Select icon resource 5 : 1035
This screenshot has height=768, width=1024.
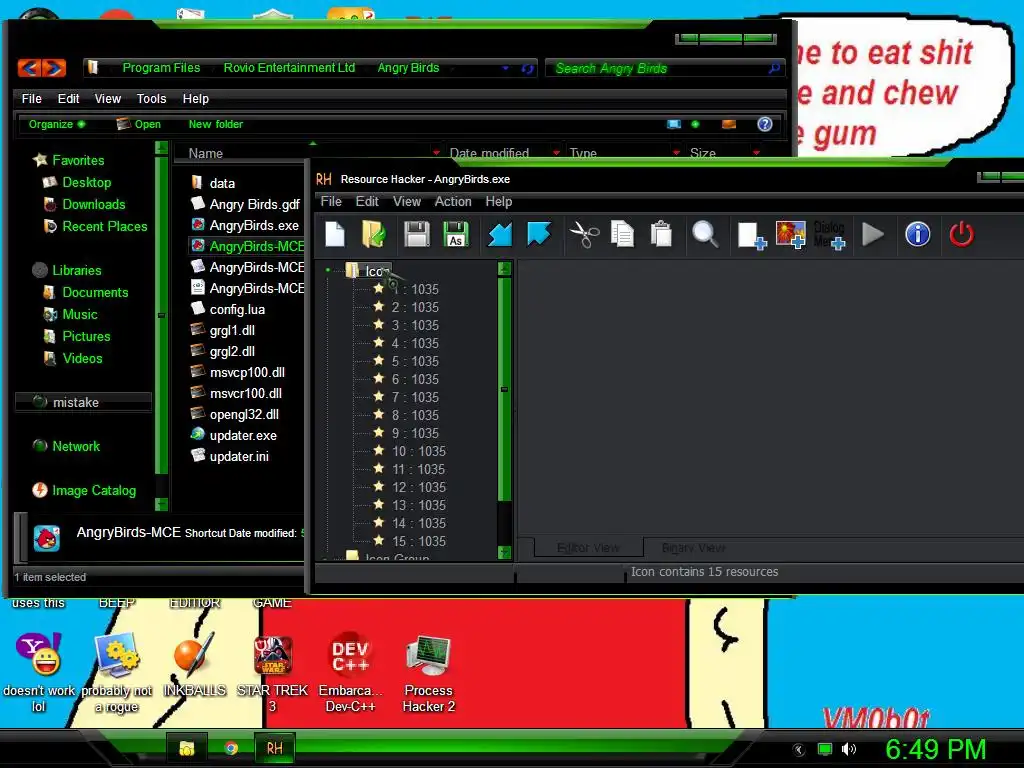pyautogui.click(x=415, y=361)
